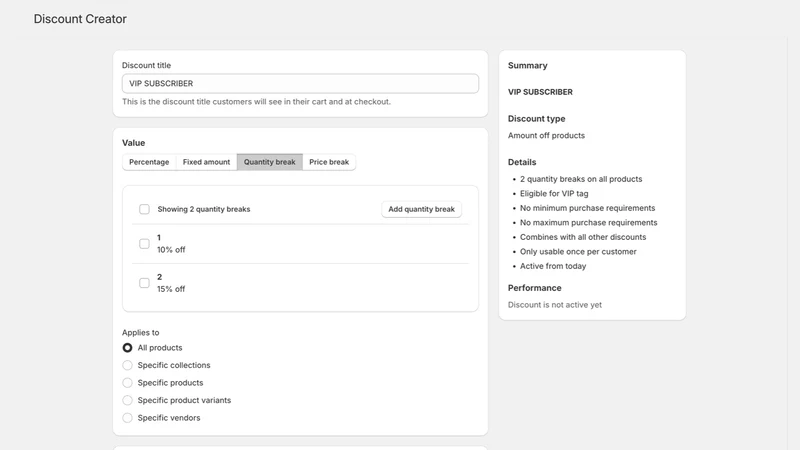
Task: Click the '15% off' quantity break text
Action: pos(171,289)
